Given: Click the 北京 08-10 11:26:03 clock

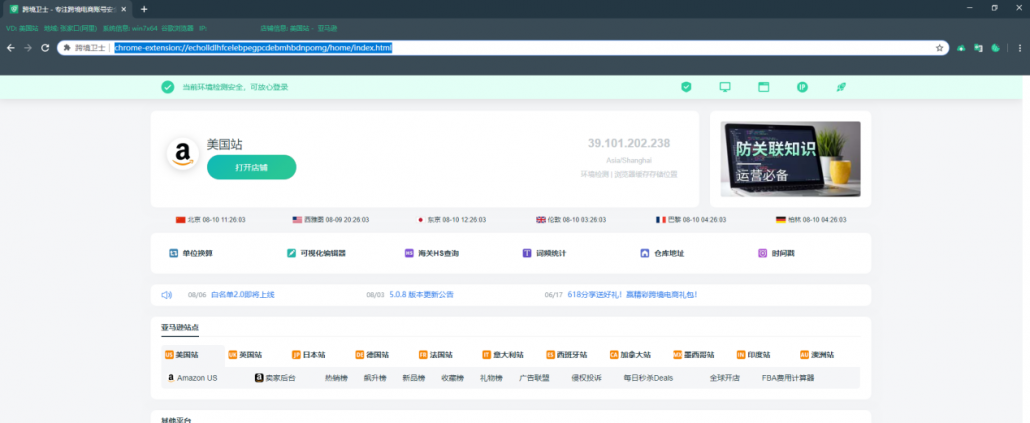Looking at the screenshot, I should [x=211, y=220].
